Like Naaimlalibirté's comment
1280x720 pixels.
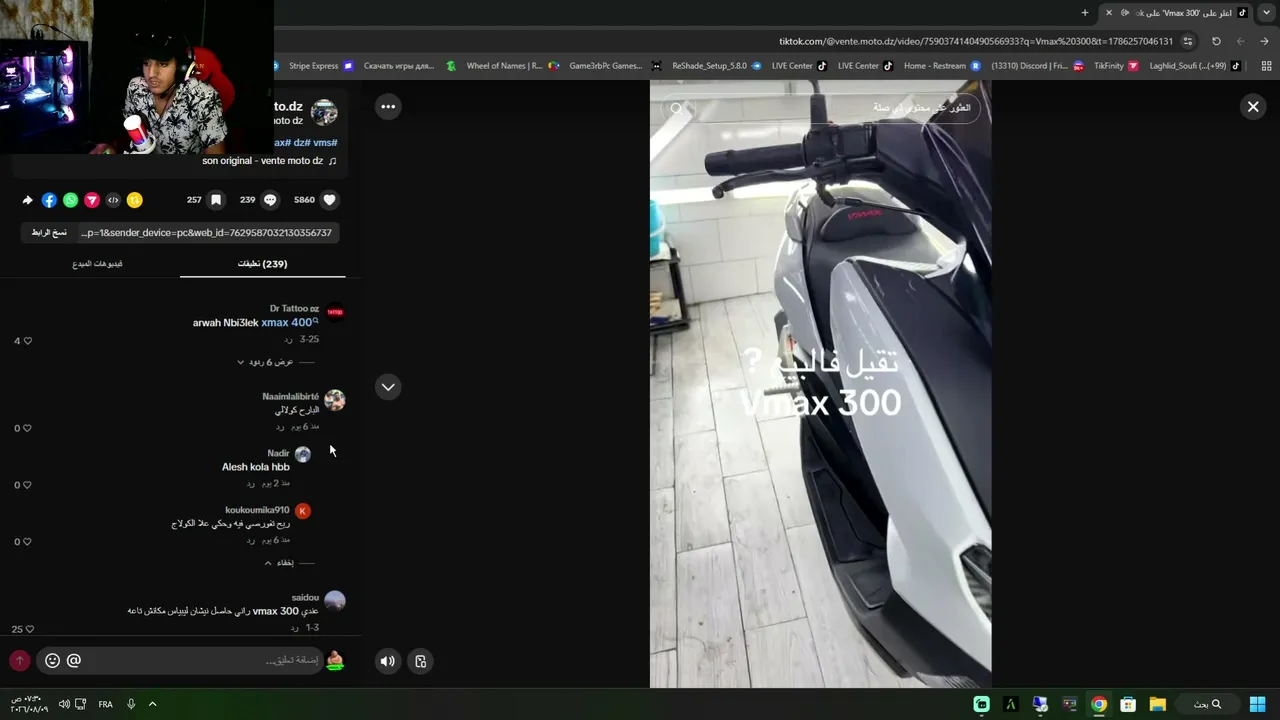27,428
